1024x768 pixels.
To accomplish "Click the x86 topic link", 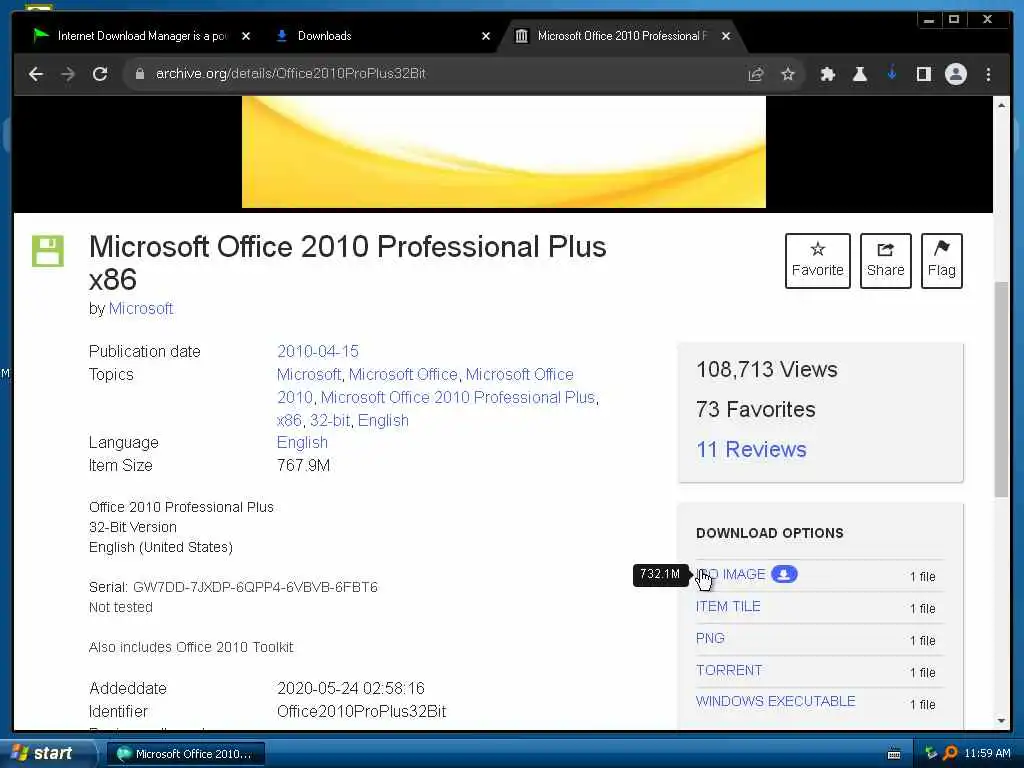I will click(289, 420).
